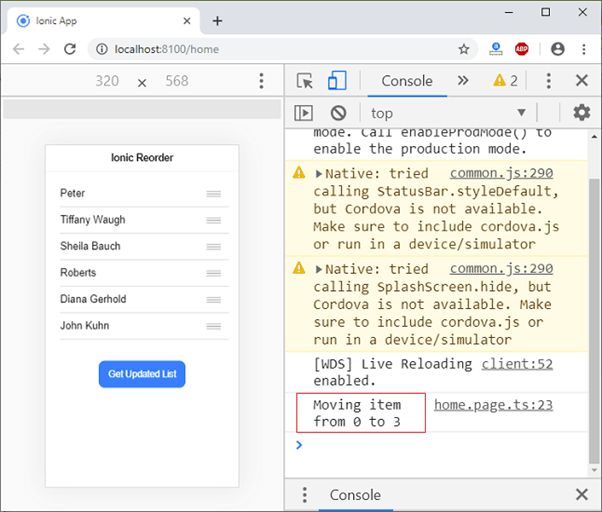Screen dimensions: 602x512
Task: Grab the reorder handle for John Kuhn
Action: pos(213,326)
